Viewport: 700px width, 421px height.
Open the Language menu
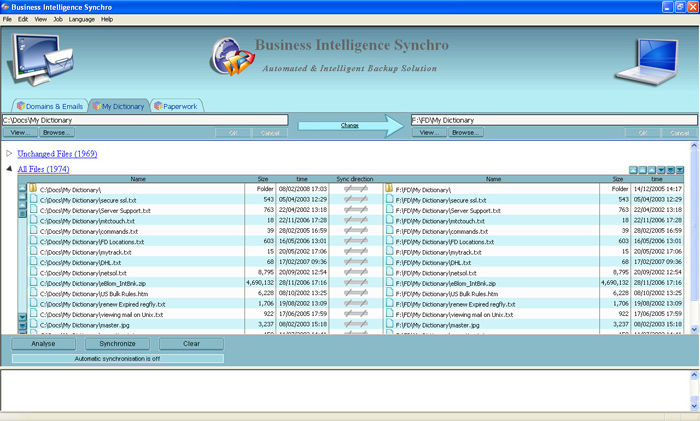pyautogui.click(x=82, y=19)
